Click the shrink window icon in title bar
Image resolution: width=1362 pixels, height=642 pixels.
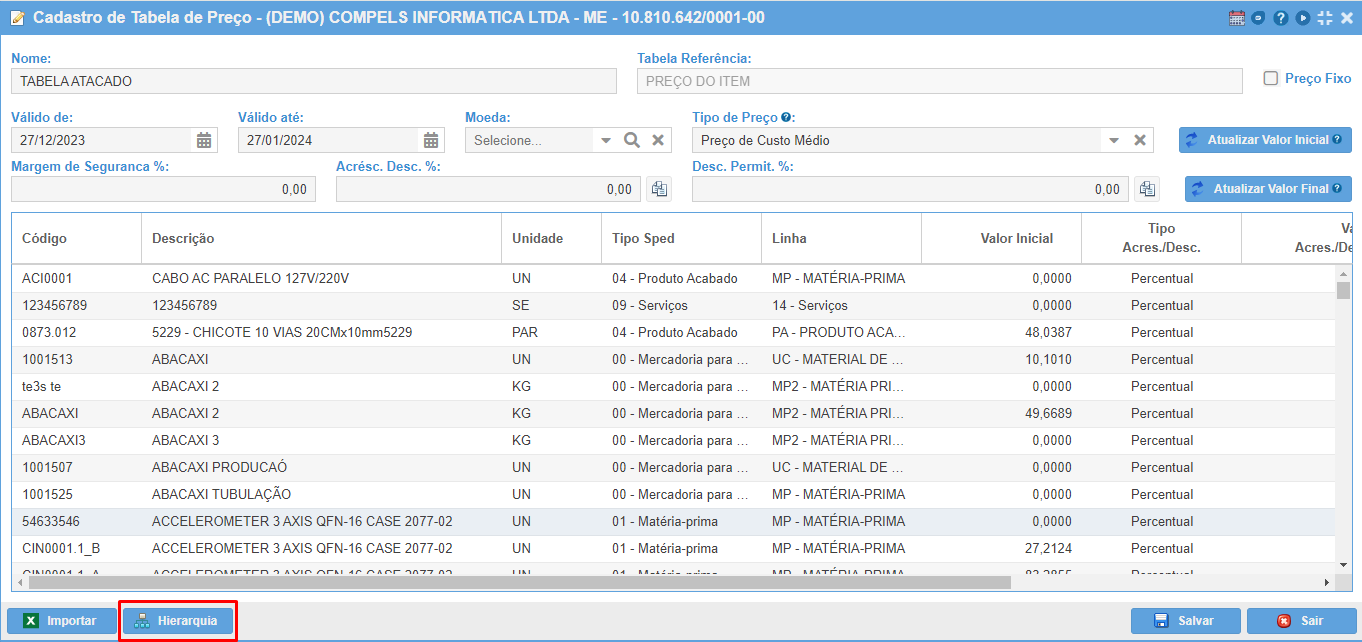(x=1325, y=18)
